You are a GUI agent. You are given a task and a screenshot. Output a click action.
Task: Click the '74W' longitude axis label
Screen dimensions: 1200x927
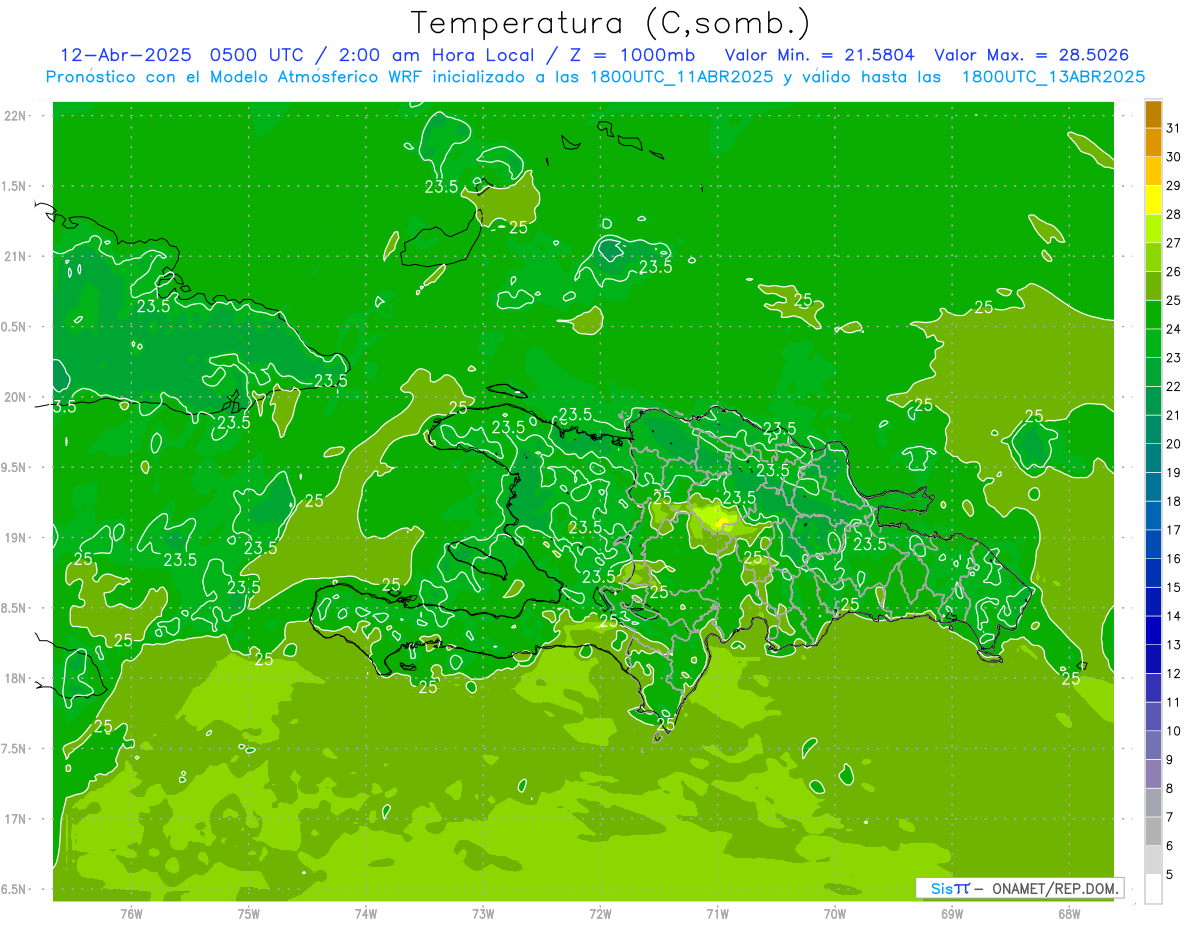(366, 913)
